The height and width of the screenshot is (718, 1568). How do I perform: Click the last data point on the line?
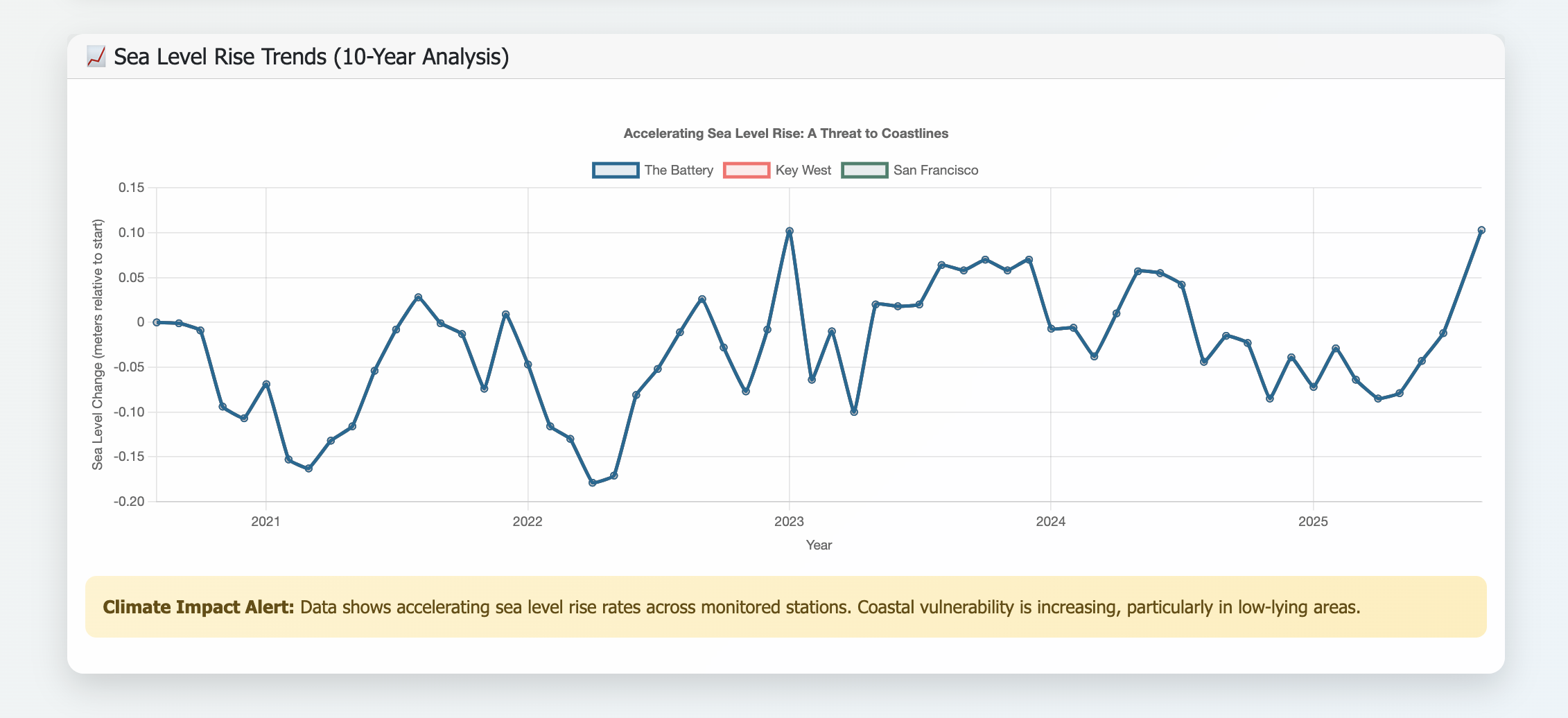[x=1481, y=230]
